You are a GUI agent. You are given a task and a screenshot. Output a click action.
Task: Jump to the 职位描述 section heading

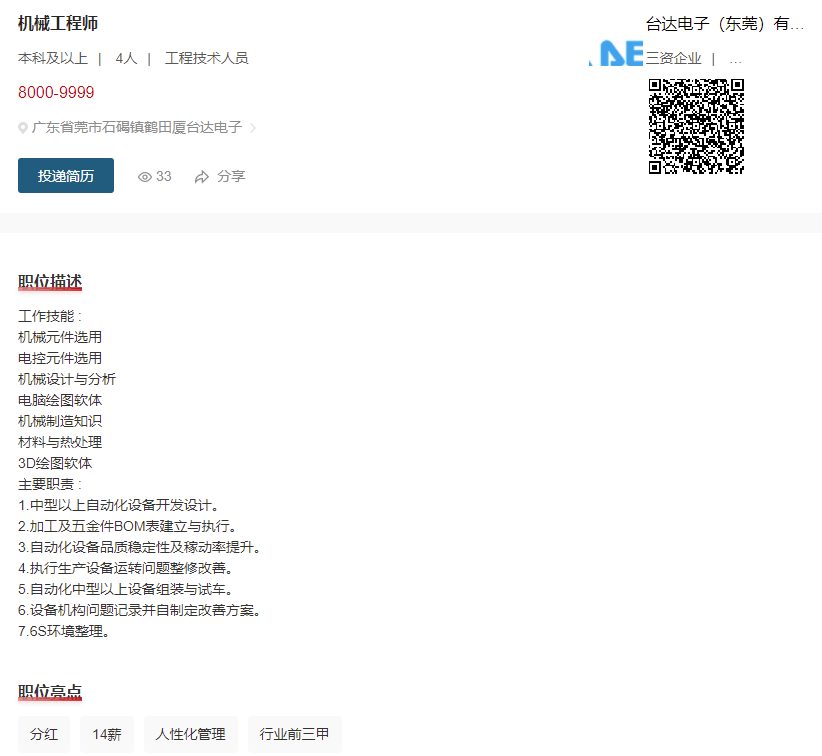tap(50, 282)
